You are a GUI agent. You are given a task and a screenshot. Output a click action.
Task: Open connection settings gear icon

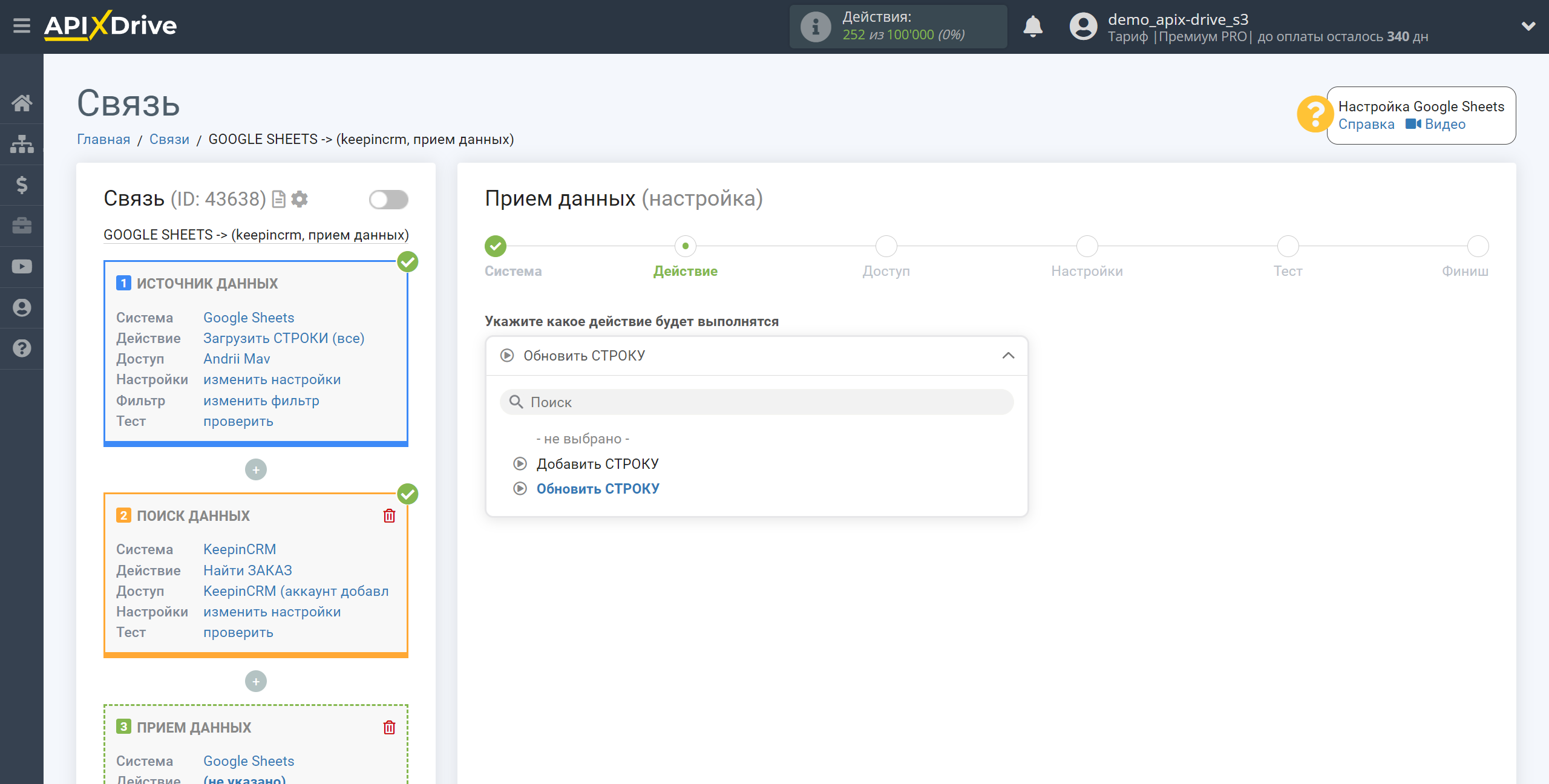coord(300,199)
